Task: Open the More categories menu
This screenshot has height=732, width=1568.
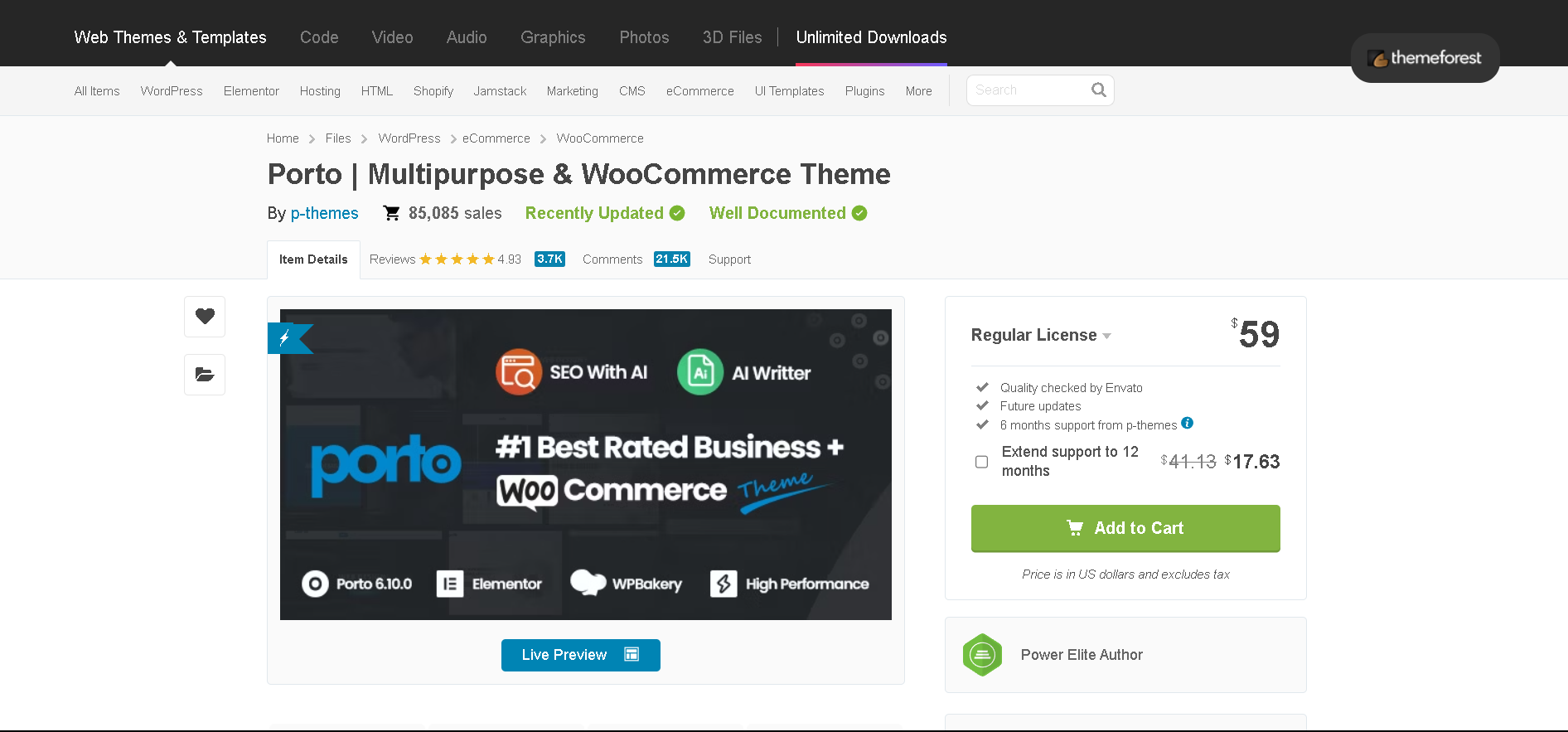Action: [918, 91]
